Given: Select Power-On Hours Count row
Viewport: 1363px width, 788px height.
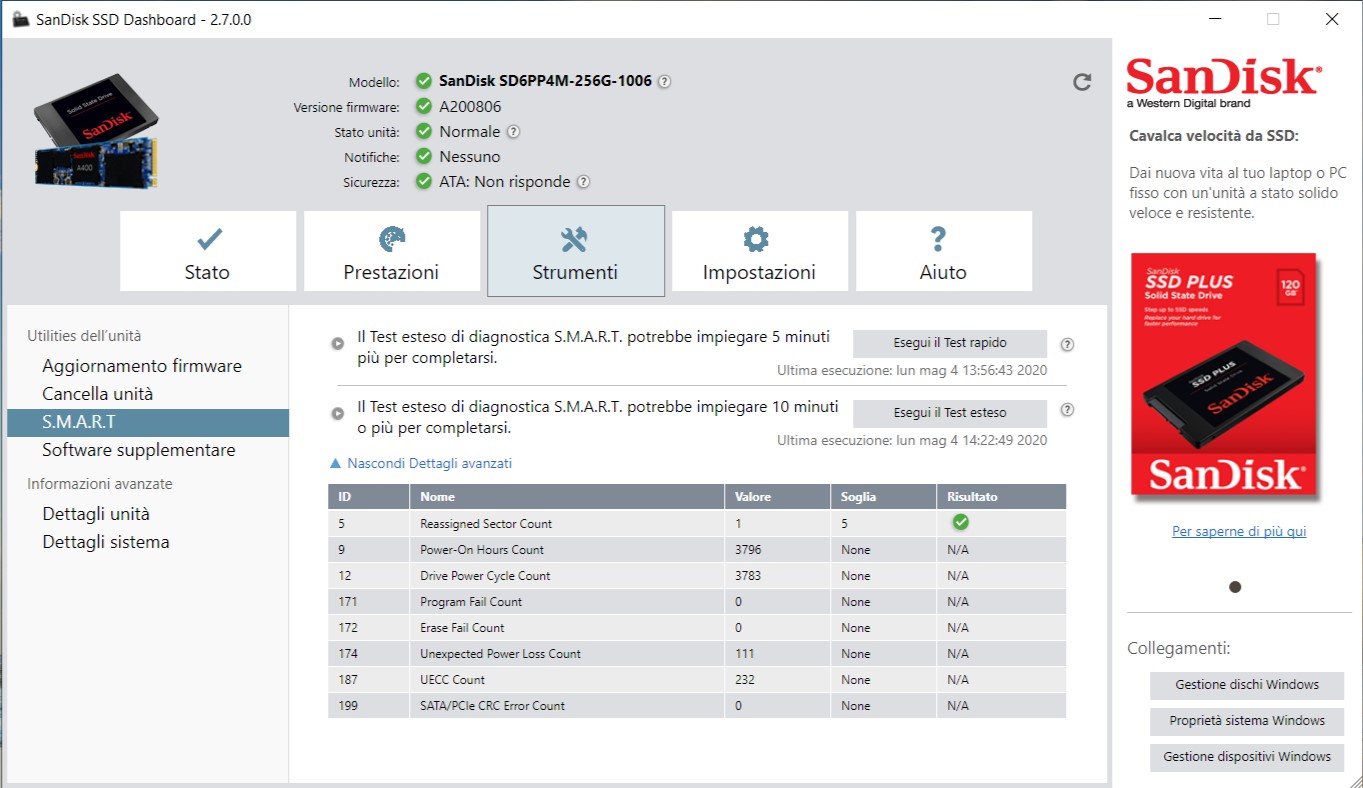Looking at the screenshot, I should (x=697, y=549).
